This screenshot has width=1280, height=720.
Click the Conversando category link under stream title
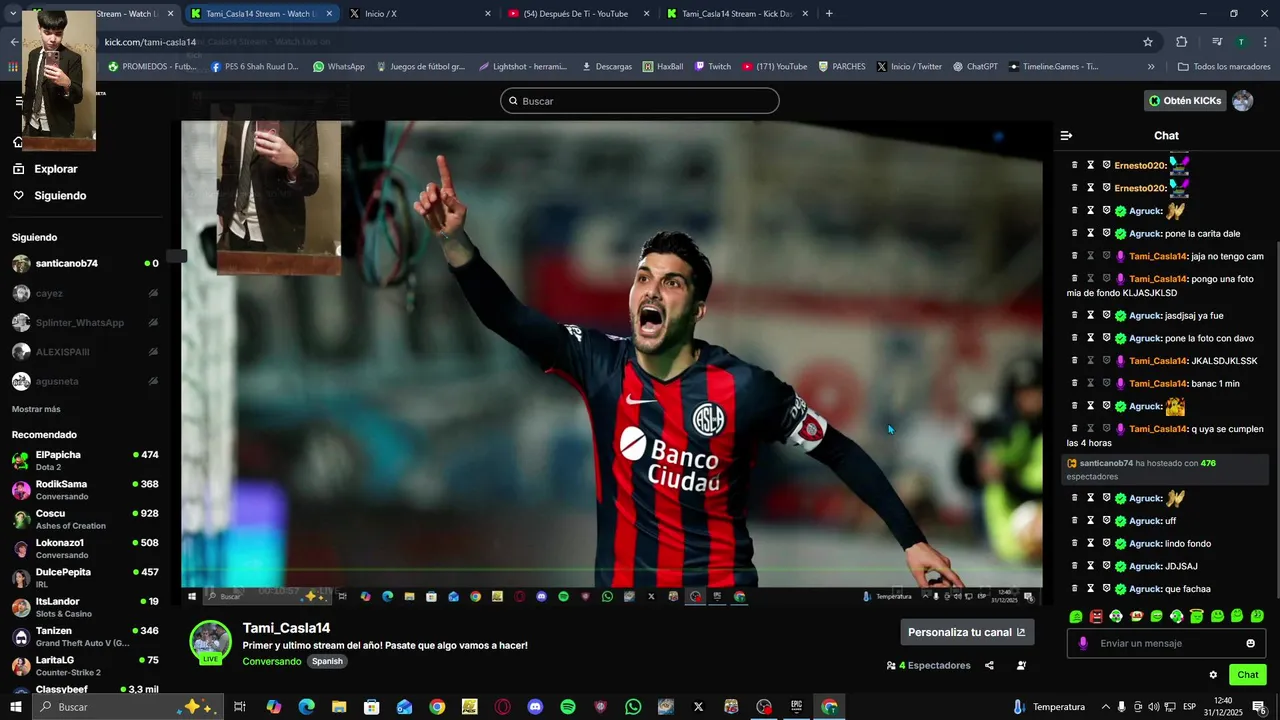click(x=272, y=661)
